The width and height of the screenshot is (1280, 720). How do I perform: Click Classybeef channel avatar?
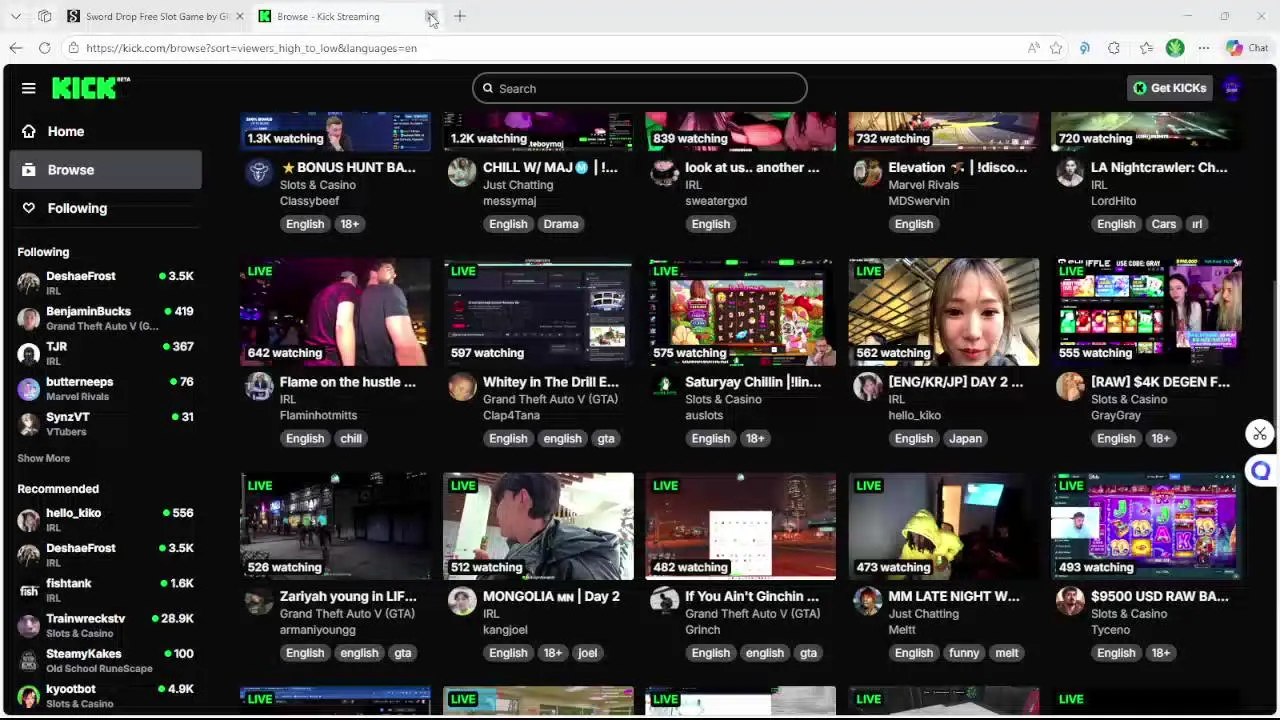[258, 172]
